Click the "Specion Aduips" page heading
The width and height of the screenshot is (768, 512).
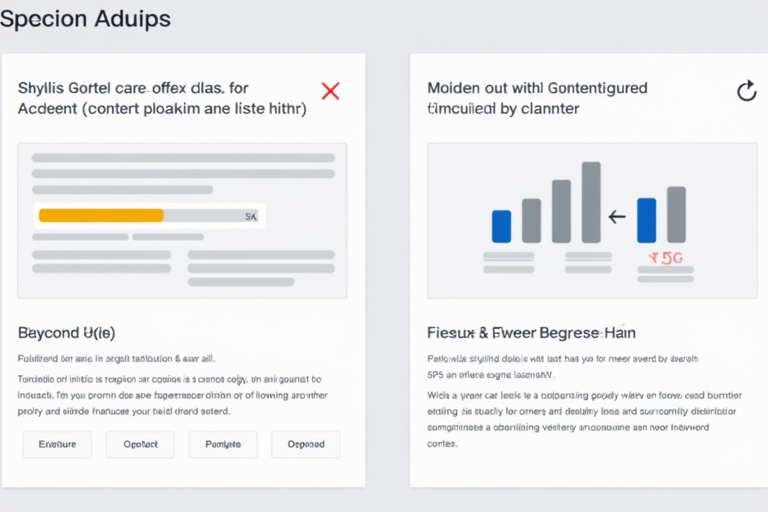pyautogui.click(x=85, y=19)
